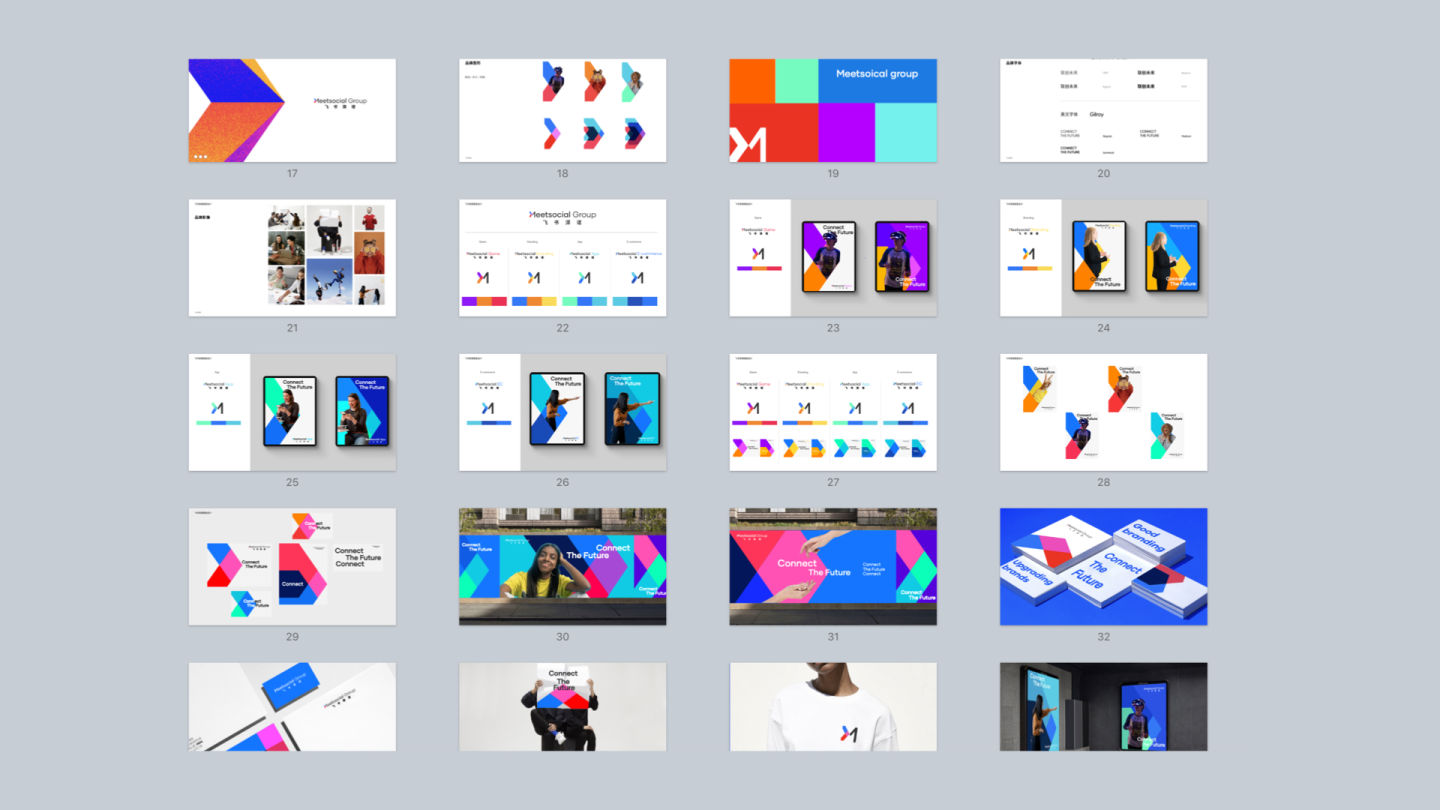Viewport: 1440px width, 810px height.
Task: Select slide 29 with scattered Connect cards
Action: [x=292, y=566]
